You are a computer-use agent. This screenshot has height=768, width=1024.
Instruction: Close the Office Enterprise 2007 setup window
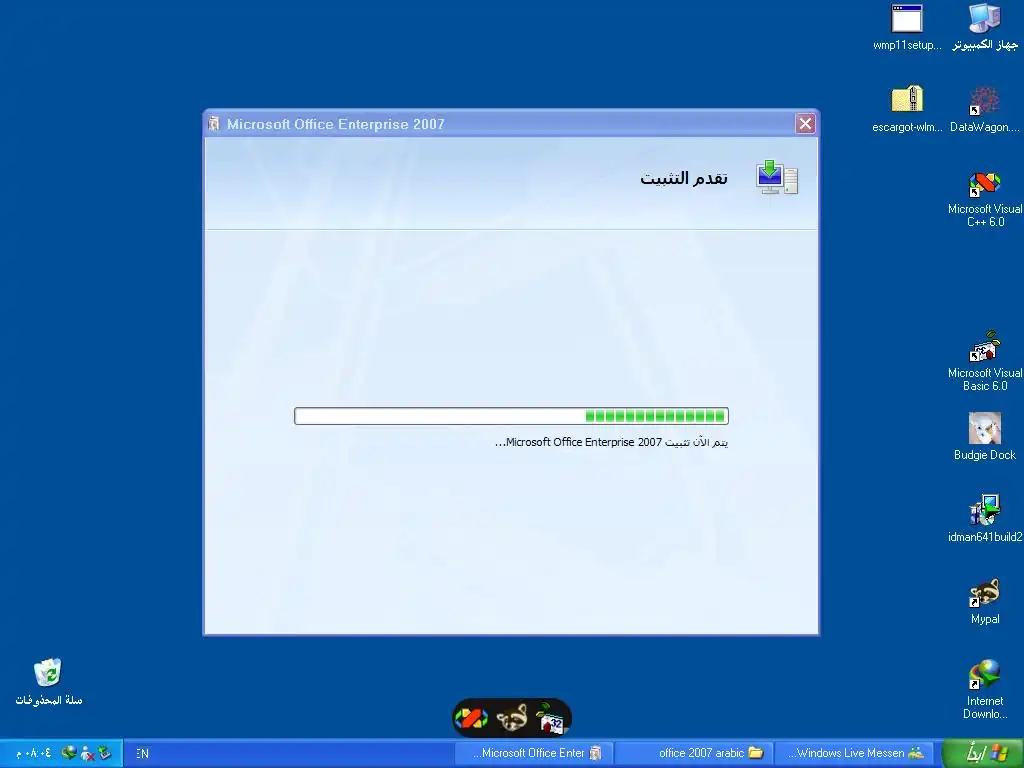point(805,123)
